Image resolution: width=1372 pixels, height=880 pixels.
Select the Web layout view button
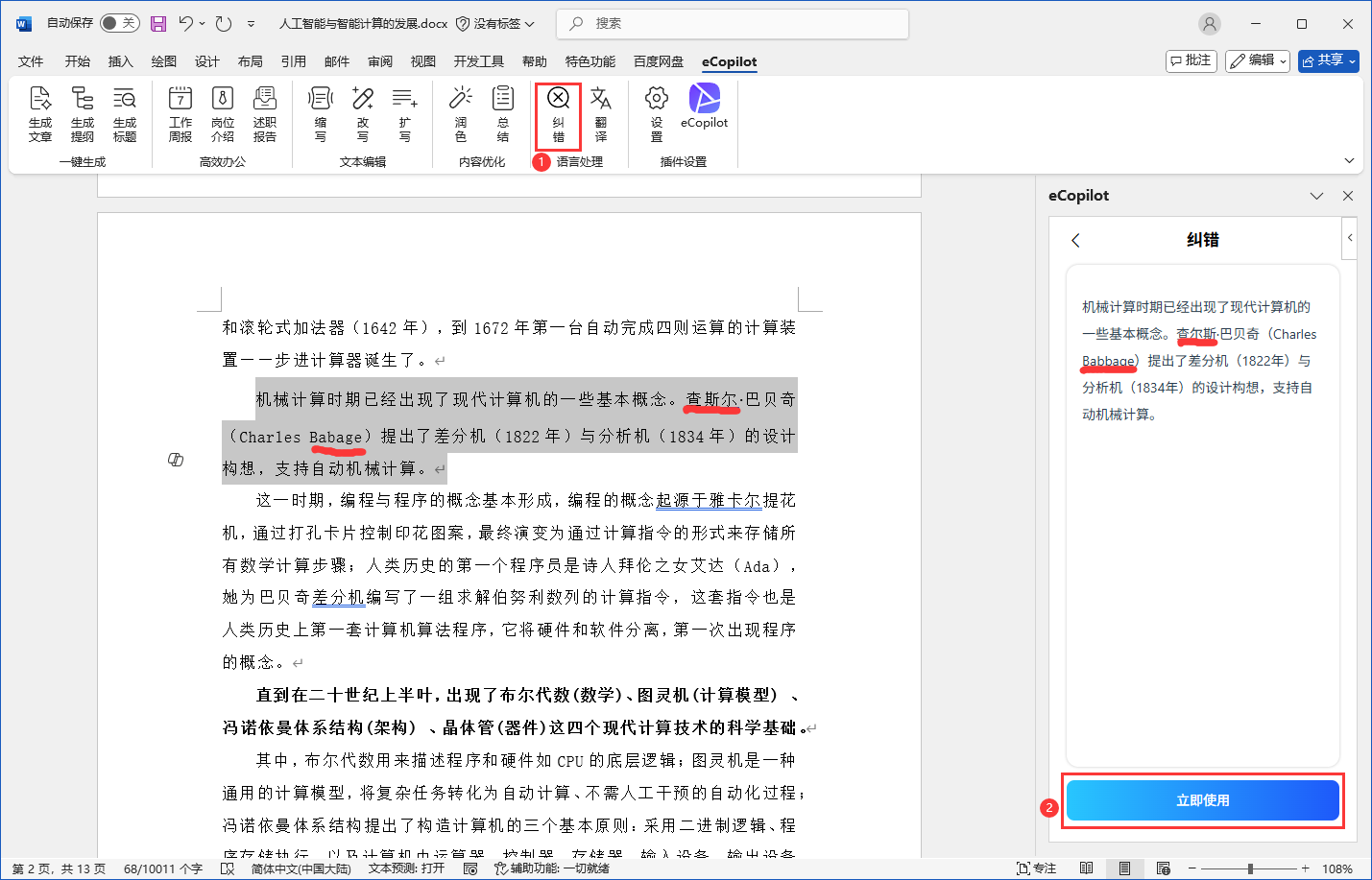tap(1164, 868)
